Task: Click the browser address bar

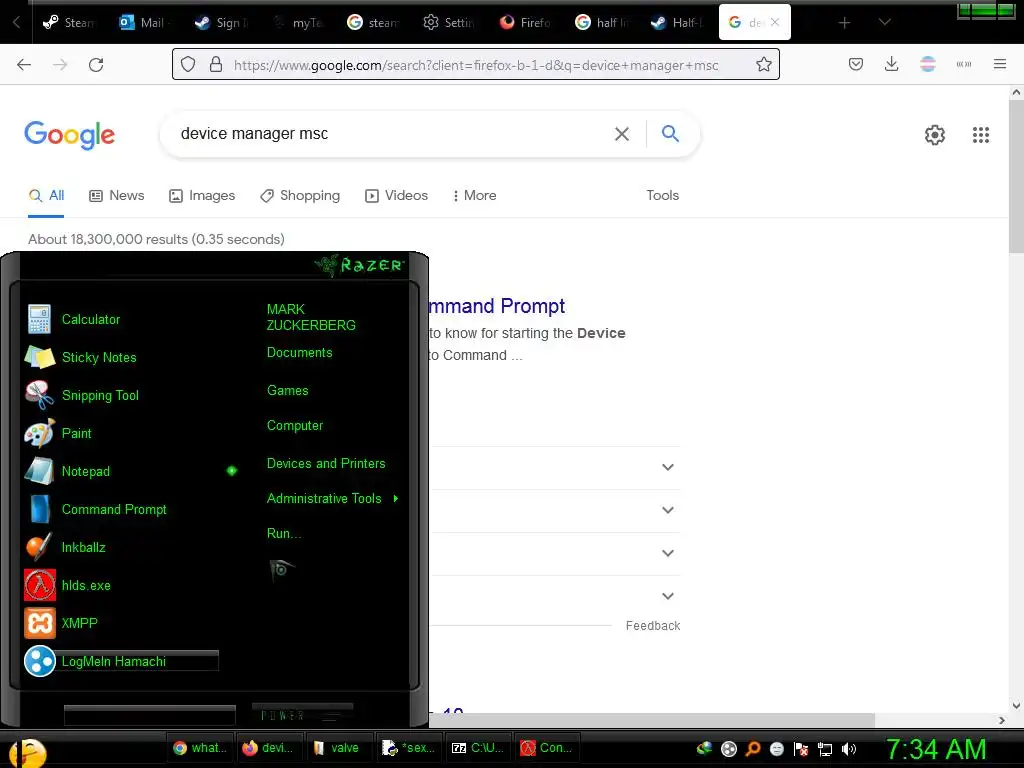Action: pos(475,65)
